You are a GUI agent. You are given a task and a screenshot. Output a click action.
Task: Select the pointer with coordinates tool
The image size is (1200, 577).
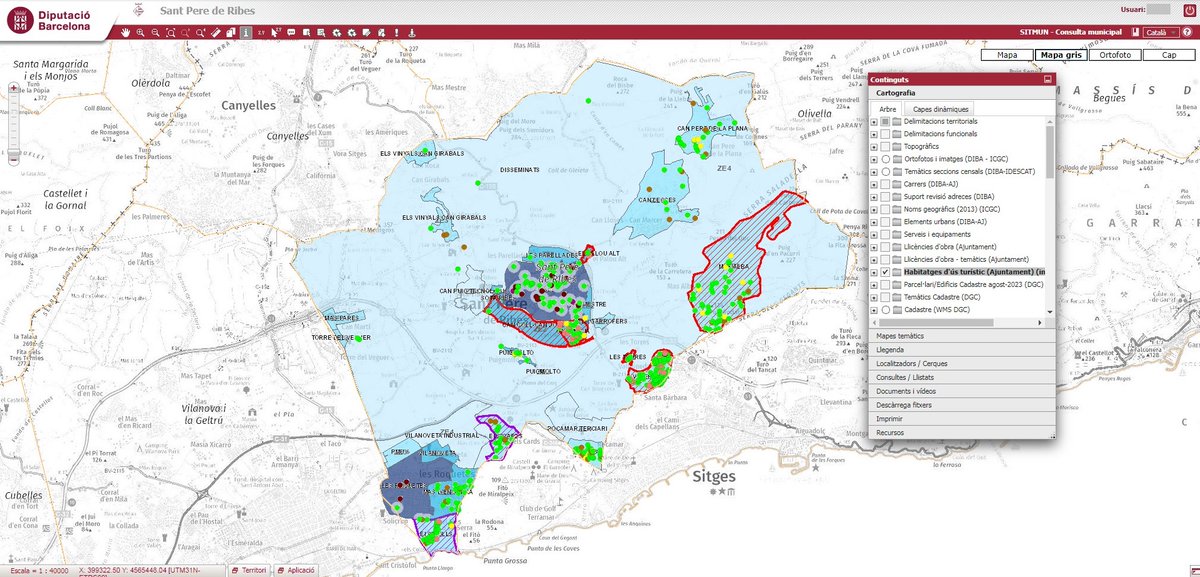pyautogui.click(x=276, y=33)
